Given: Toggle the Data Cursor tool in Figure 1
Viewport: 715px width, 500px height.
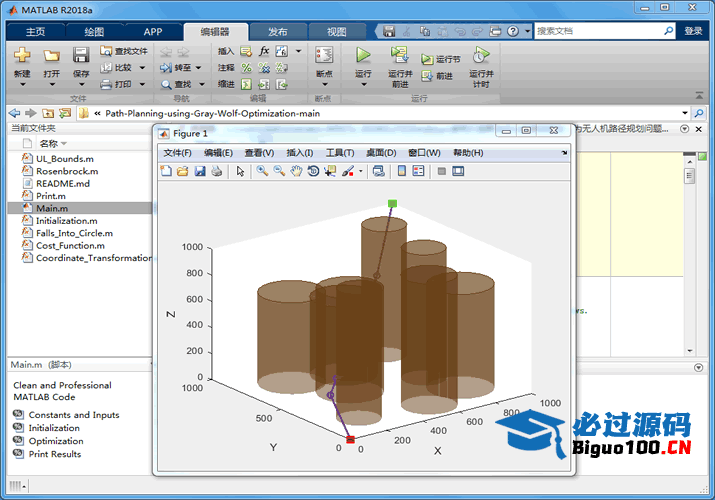Looking at the screenshot, I should tap(330, 171).
